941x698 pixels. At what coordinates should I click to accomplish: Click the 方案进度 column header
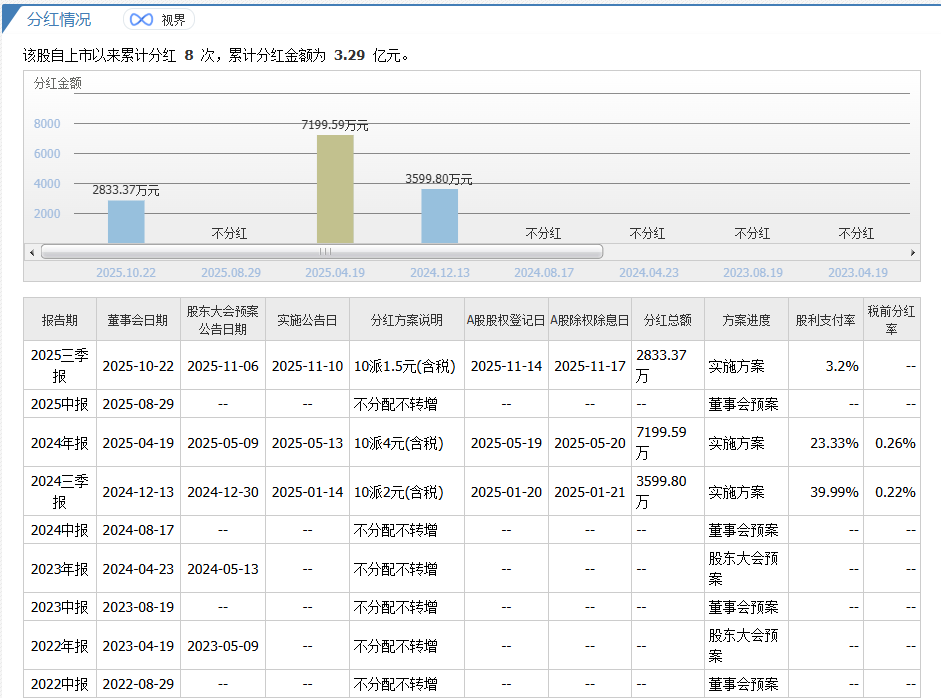point(747,320)
